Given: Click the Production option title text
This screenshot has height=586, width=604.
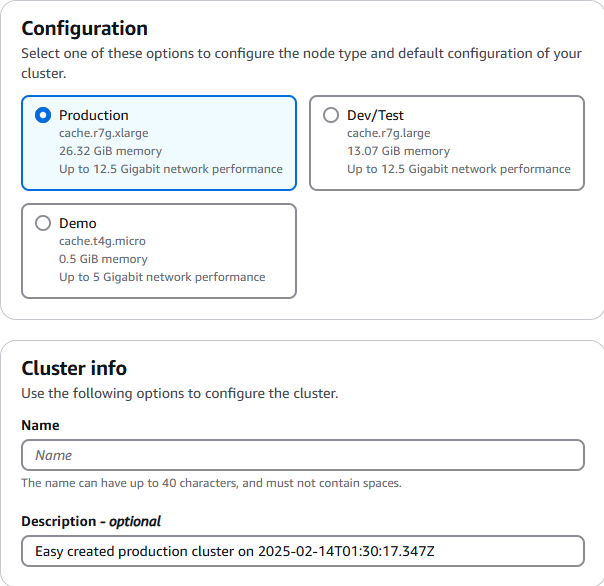Looking at the screenshot, I should [93, 115].
